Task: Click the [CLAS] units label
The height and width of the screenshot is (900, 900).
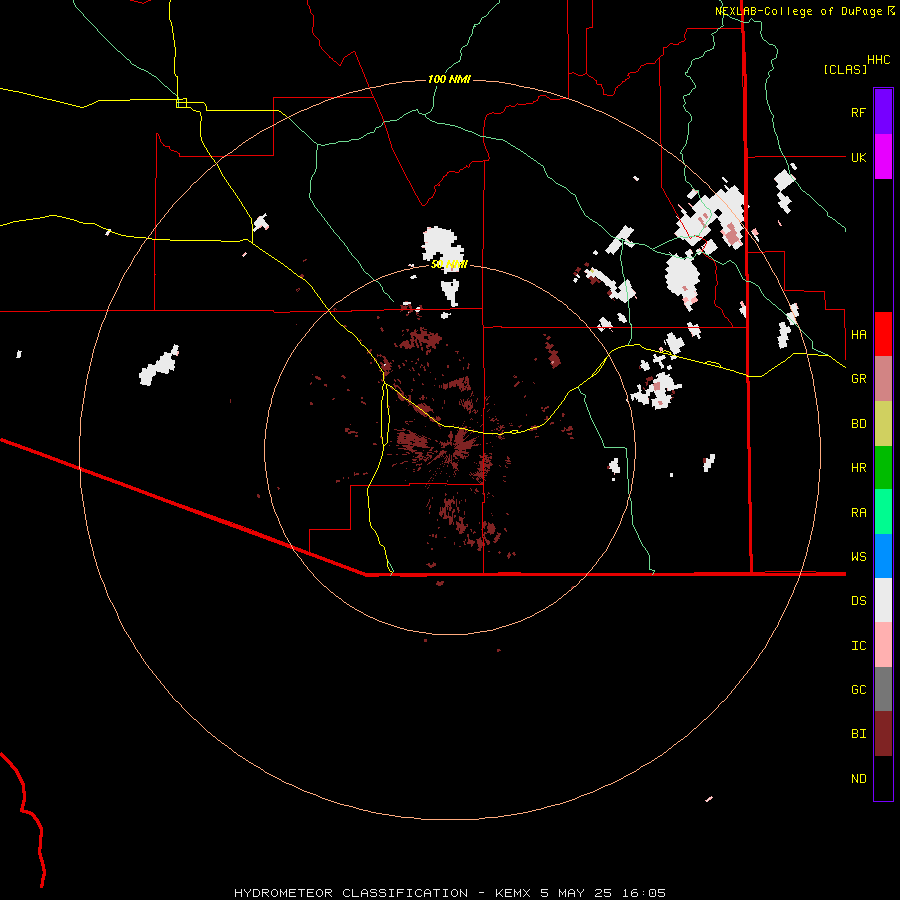Action: click(845, 70)
